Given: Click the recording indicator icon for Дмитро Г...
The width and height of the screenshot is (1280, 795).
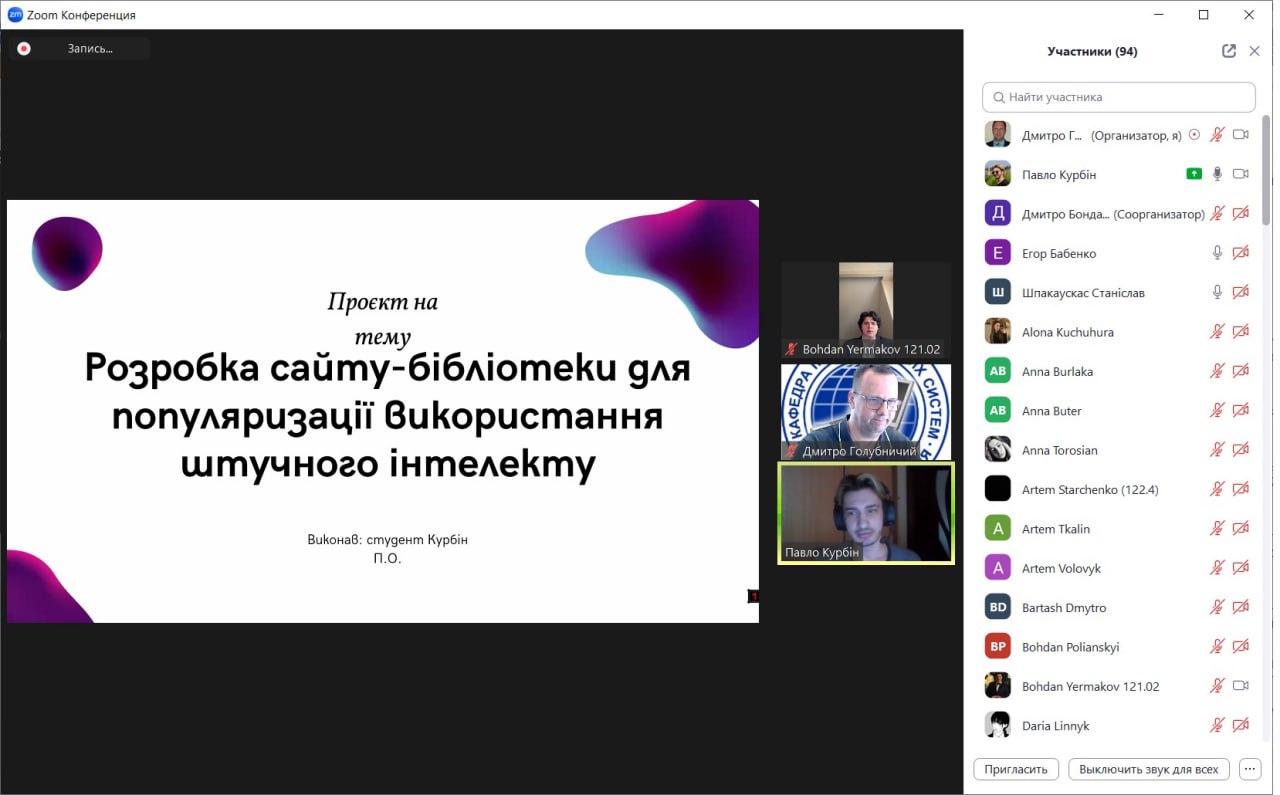Looking at the screenshot, I should [x=1193, y=135].
